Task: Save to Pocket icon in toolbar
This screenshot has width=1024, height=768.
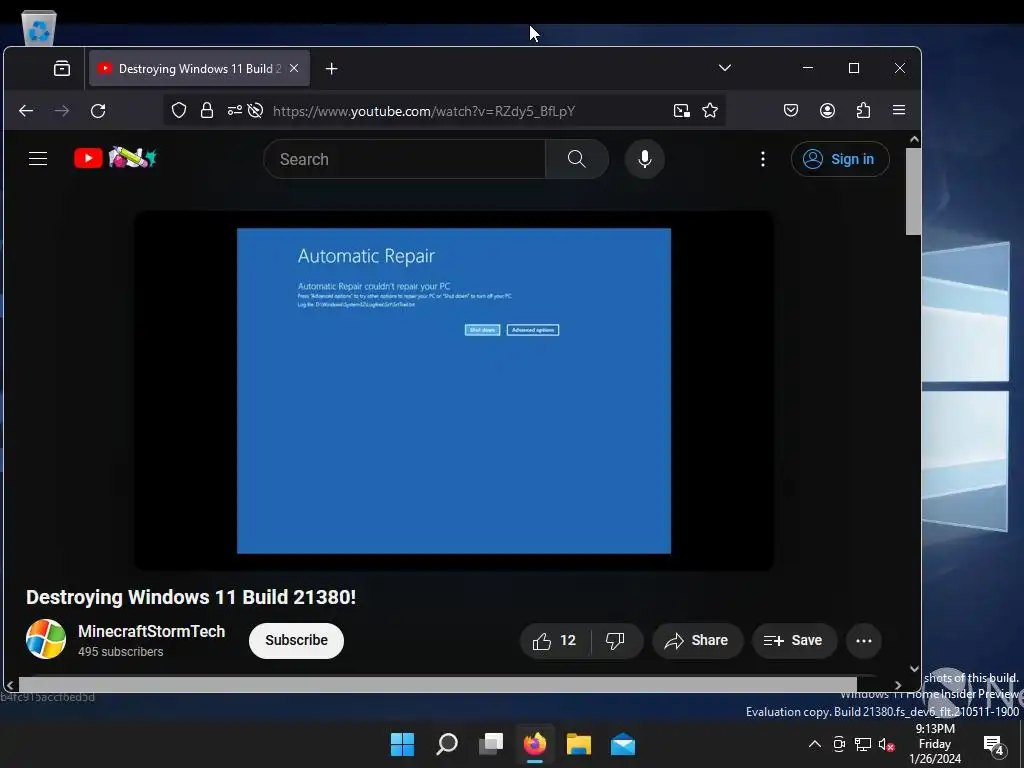Action: point(791,110)
